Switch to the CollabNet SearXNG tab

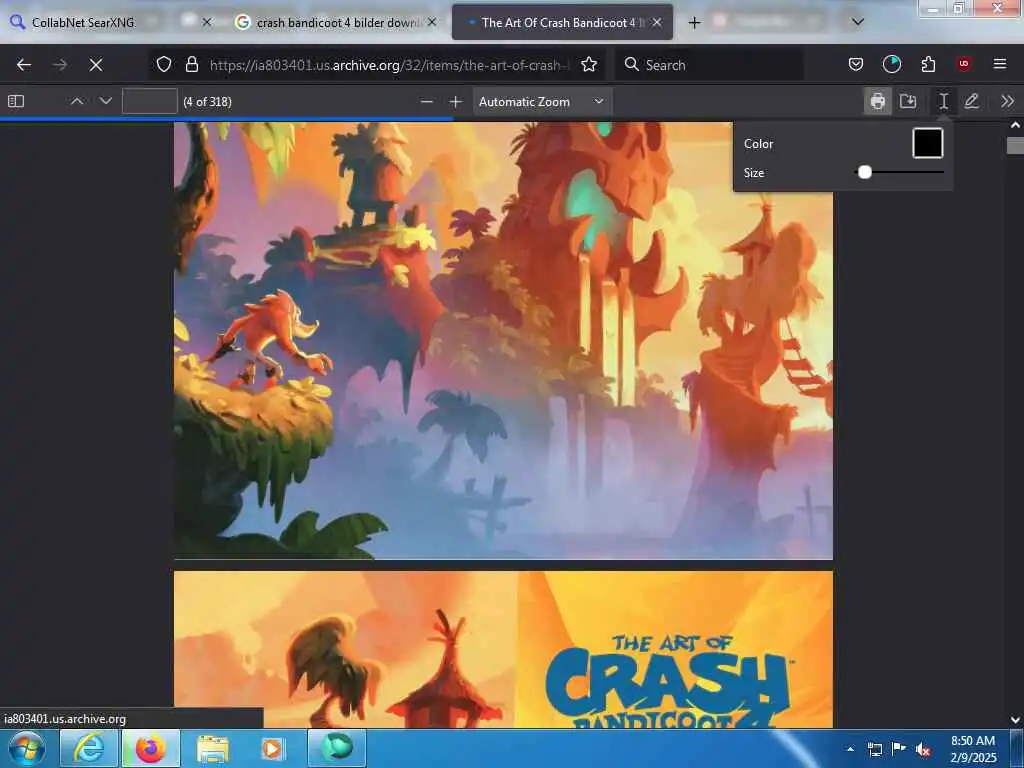pos(84,23)
